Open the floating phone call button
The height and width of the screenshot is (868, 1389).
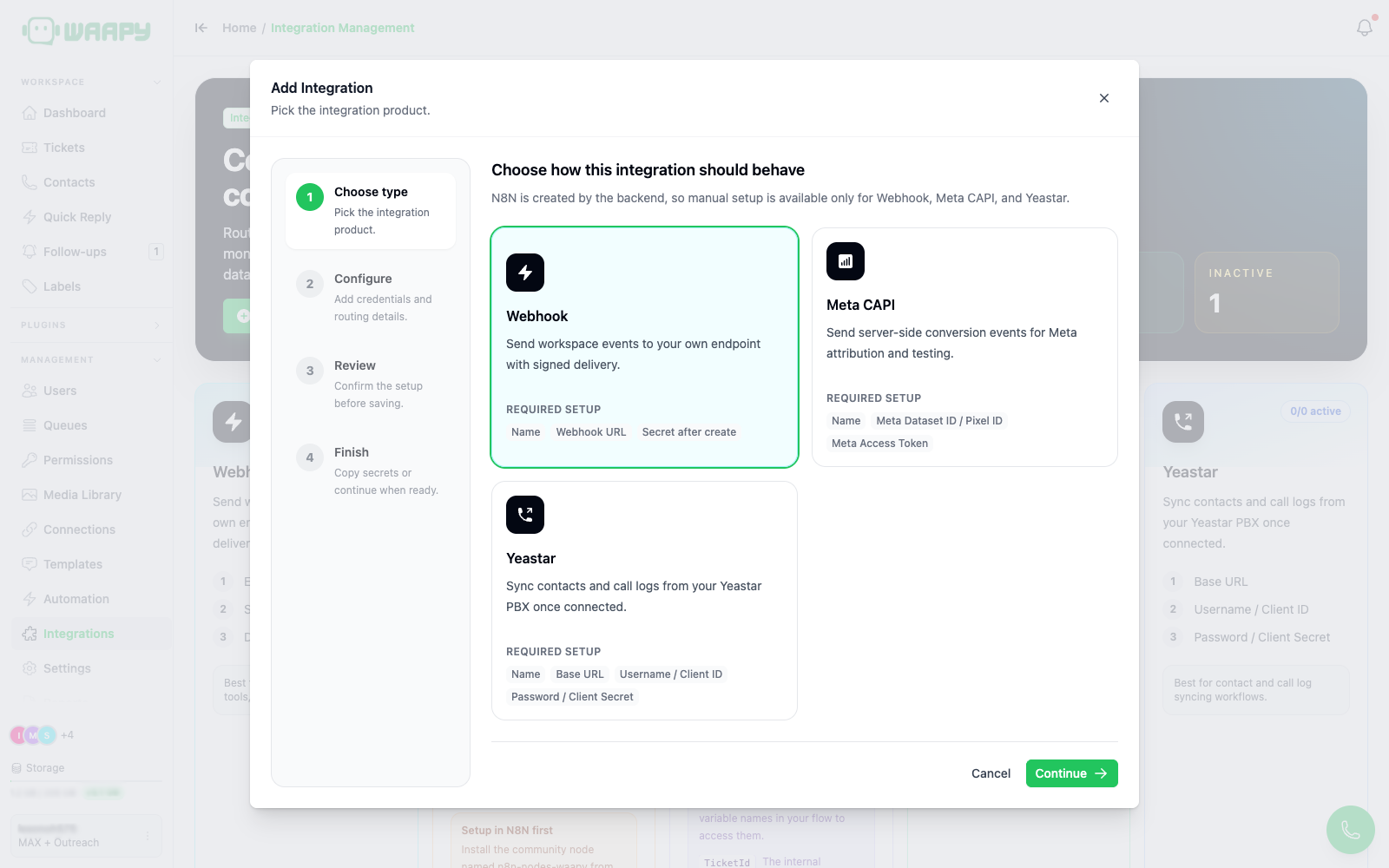coord(1351,830)
